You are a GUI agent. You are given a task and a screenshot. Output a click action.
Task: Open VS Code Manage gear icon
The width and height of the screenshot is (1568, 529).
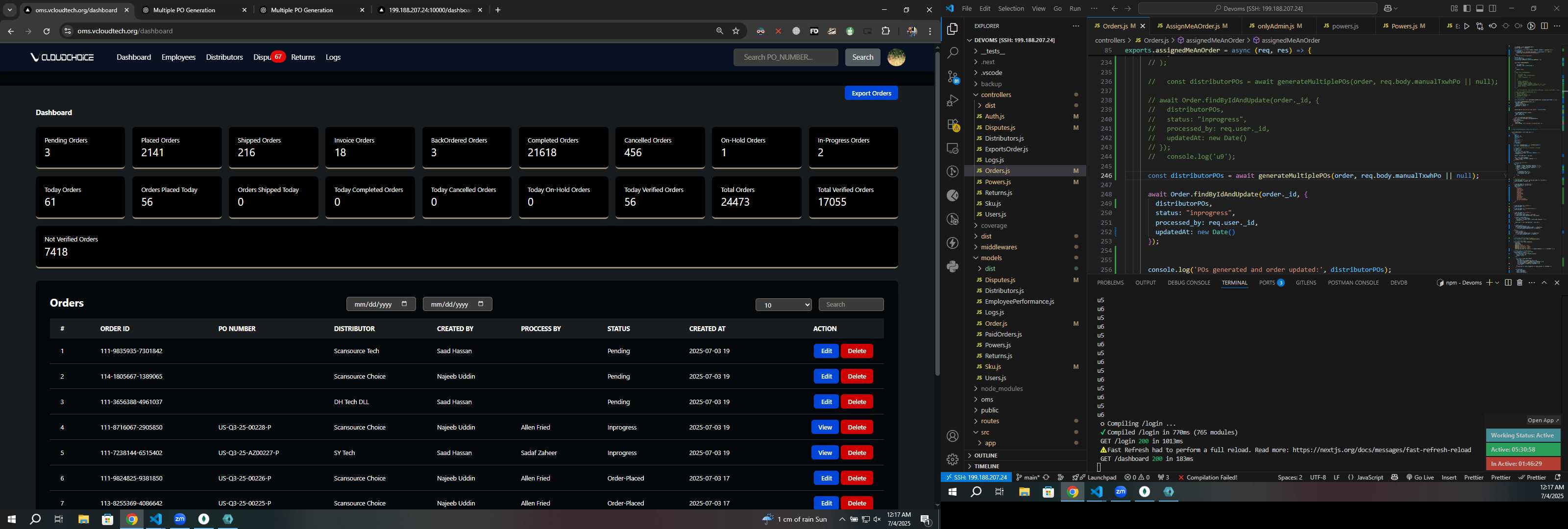click(953, 459)
